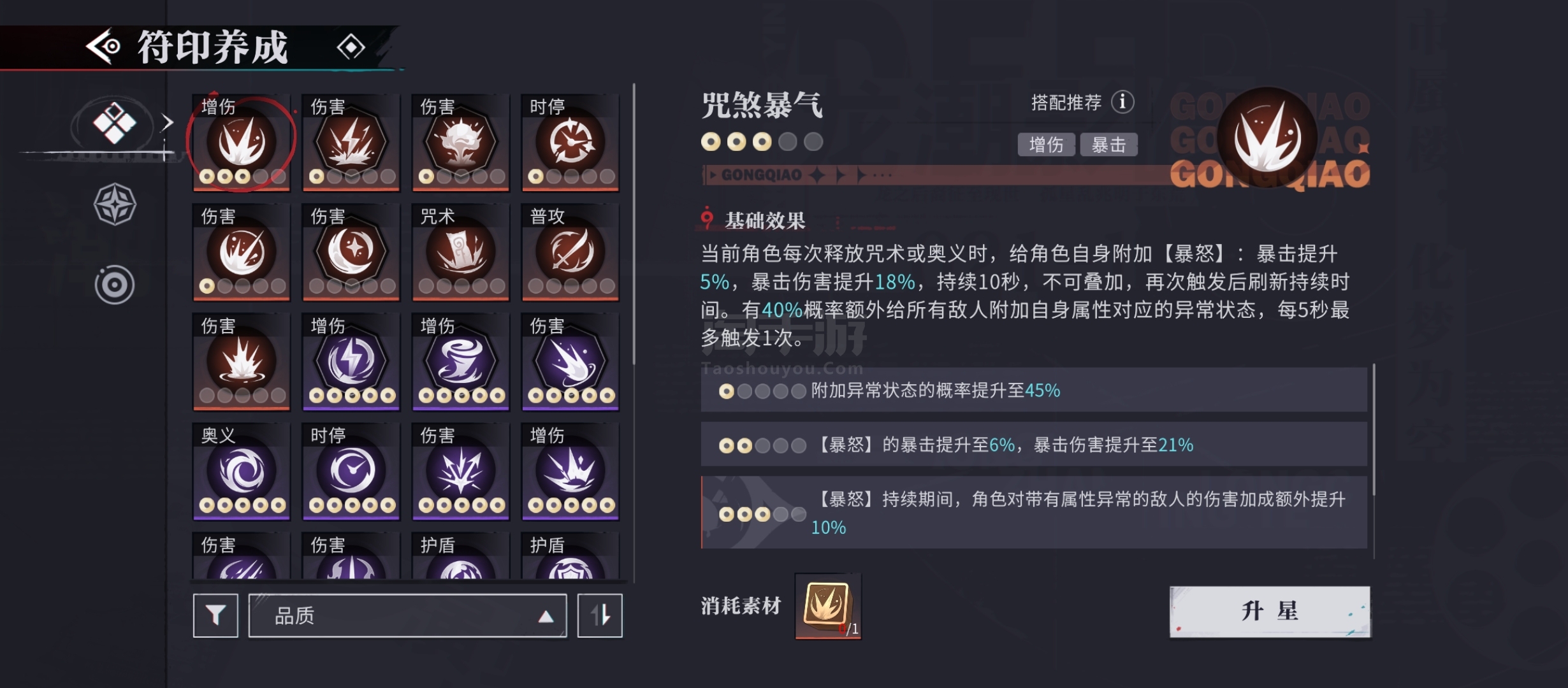Open the 搭配推荐 info icon
The height and width of the screenshot is (688, 1568).
tap(1122, 102)
